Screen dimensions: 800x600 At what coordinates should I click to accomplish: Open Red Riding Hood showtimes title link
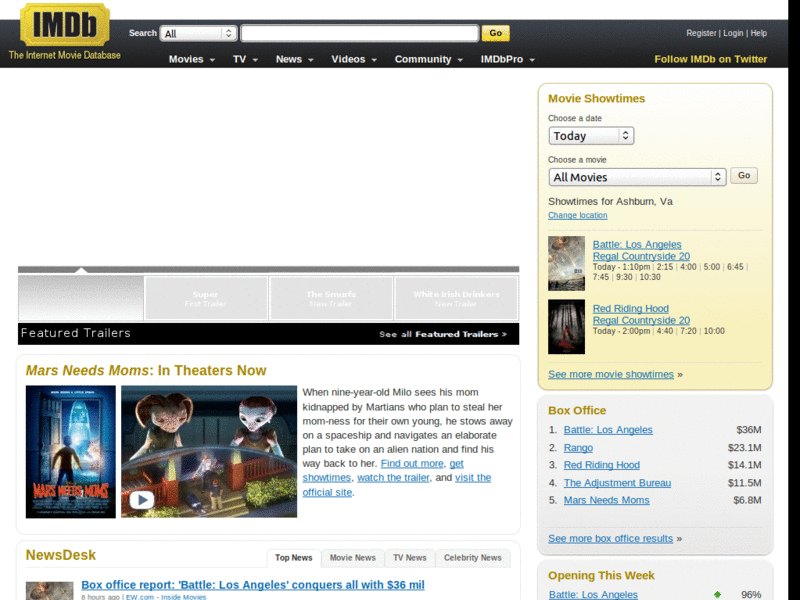click(631, 309)
